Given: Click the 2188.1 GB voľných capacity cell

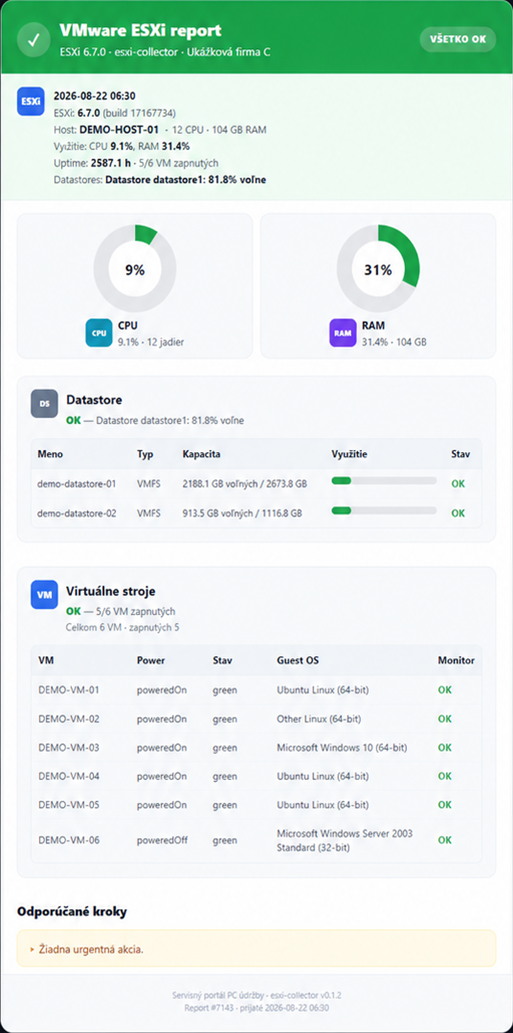Looking at the screenshot, I should tap(244, 484).
